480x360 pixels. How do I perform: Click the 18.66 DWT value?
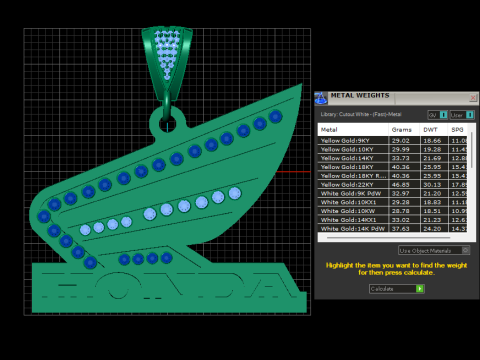pyautogui.click(x=432, y=141)
